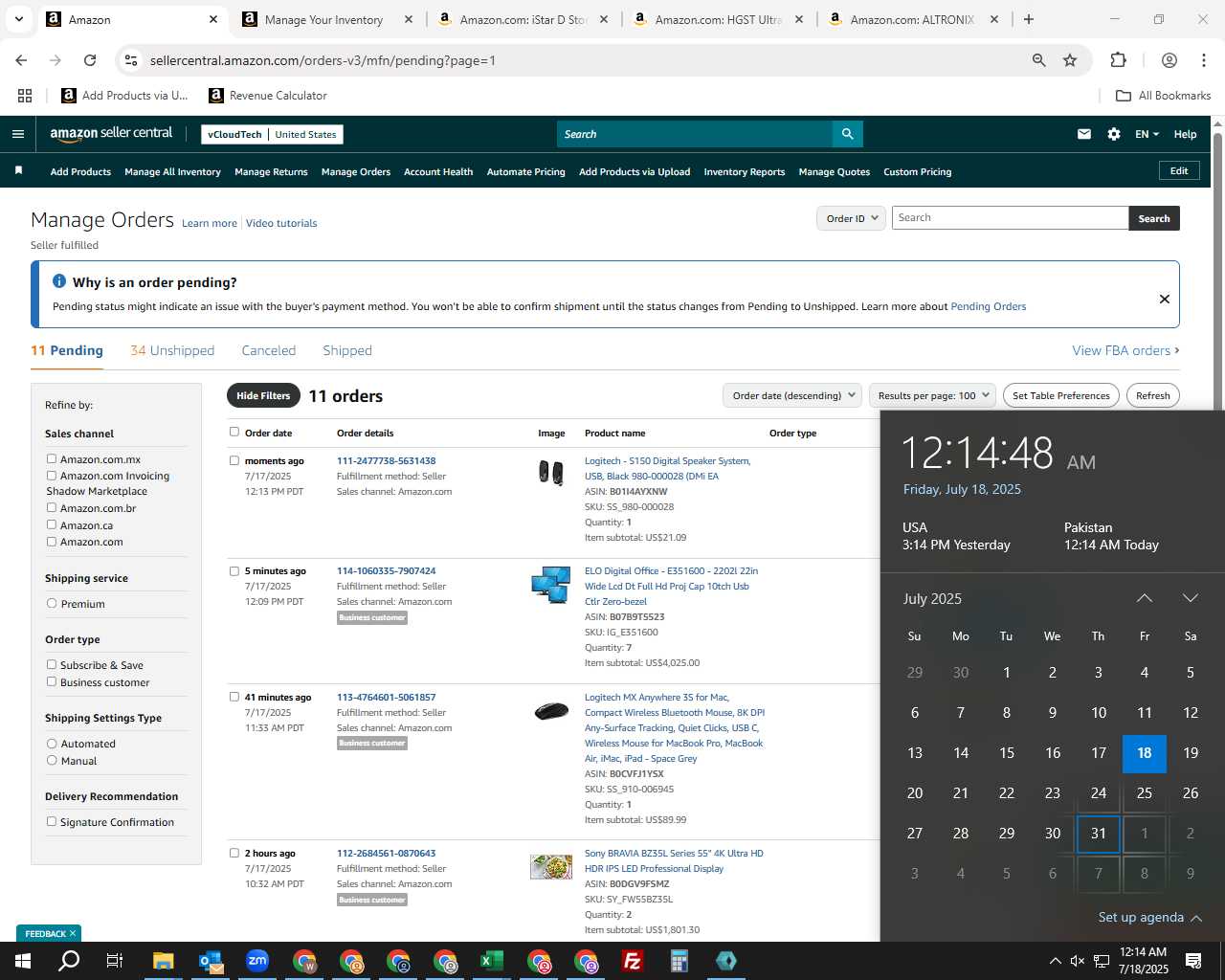Viewport: 1225px width, 980px height.
Task: Dismiss the pending order info banner
Action: pyautogui.click(x=1165, y=299)
